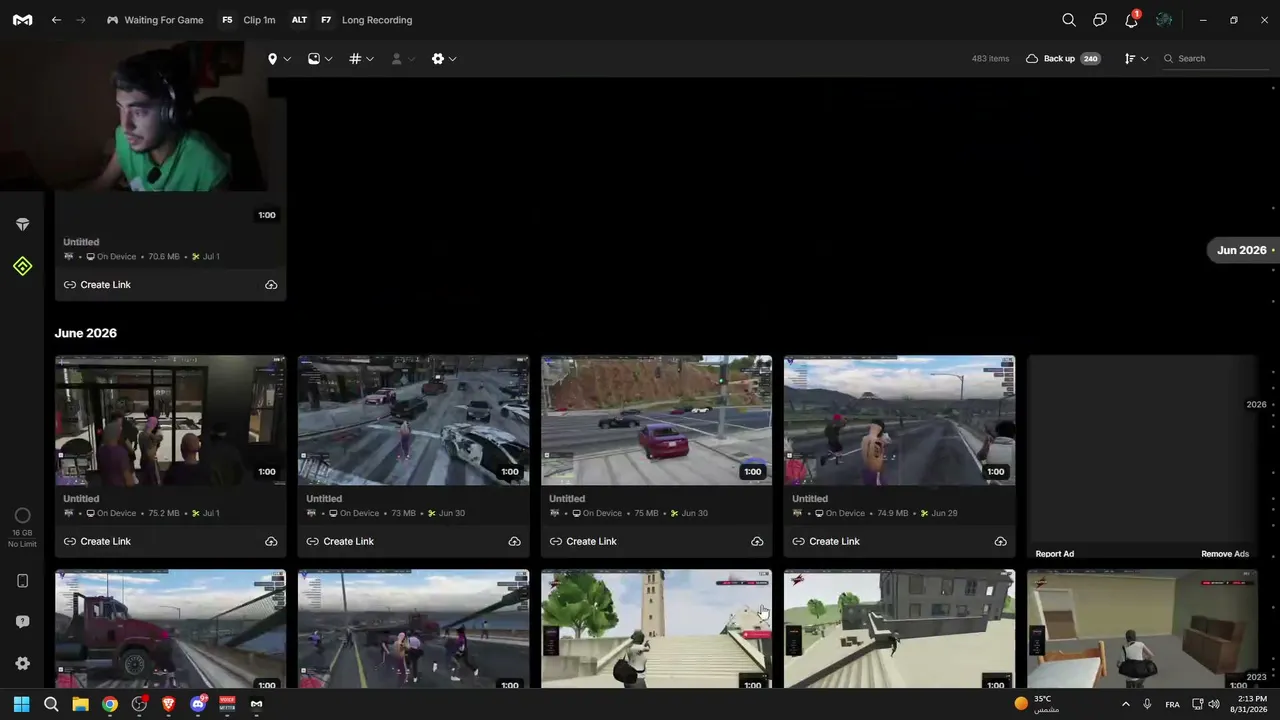The image size is (1280, 720).
Task: Open the 75.2 MB clip thumbnail
Action: point(170,420)
